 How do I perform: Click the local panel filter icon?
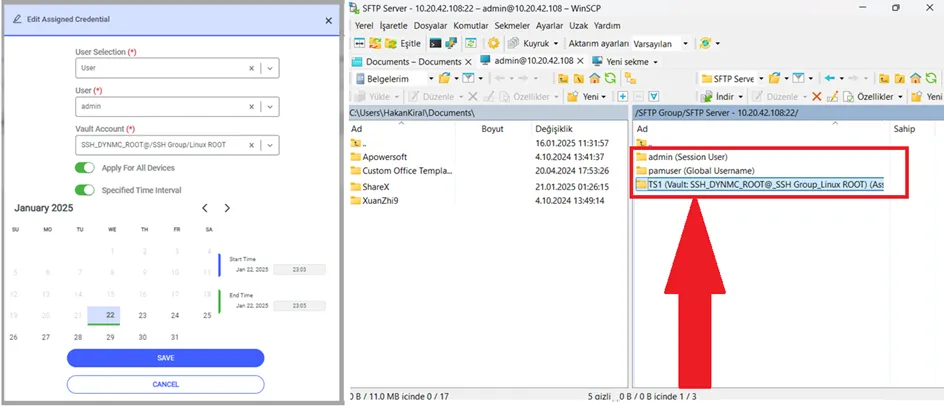[468, 78]
